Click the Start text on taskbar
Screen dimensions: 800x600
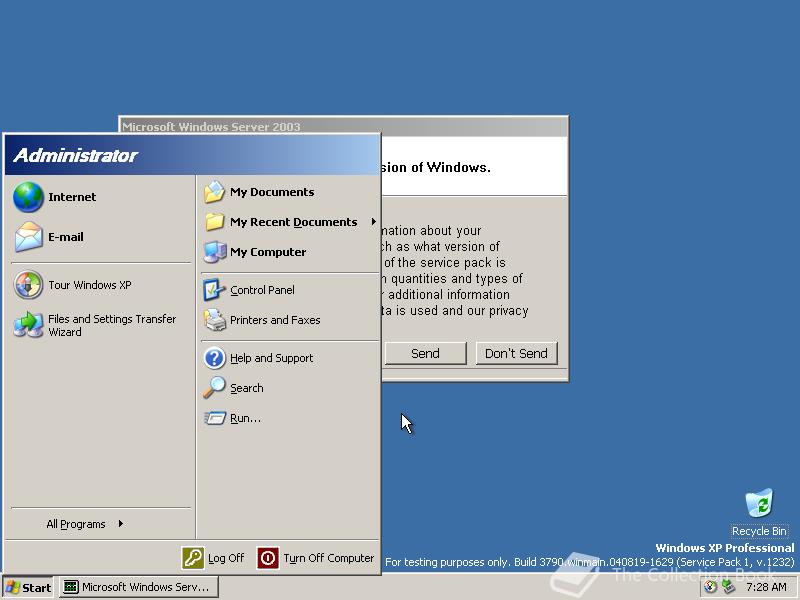(x=37, y=588)
